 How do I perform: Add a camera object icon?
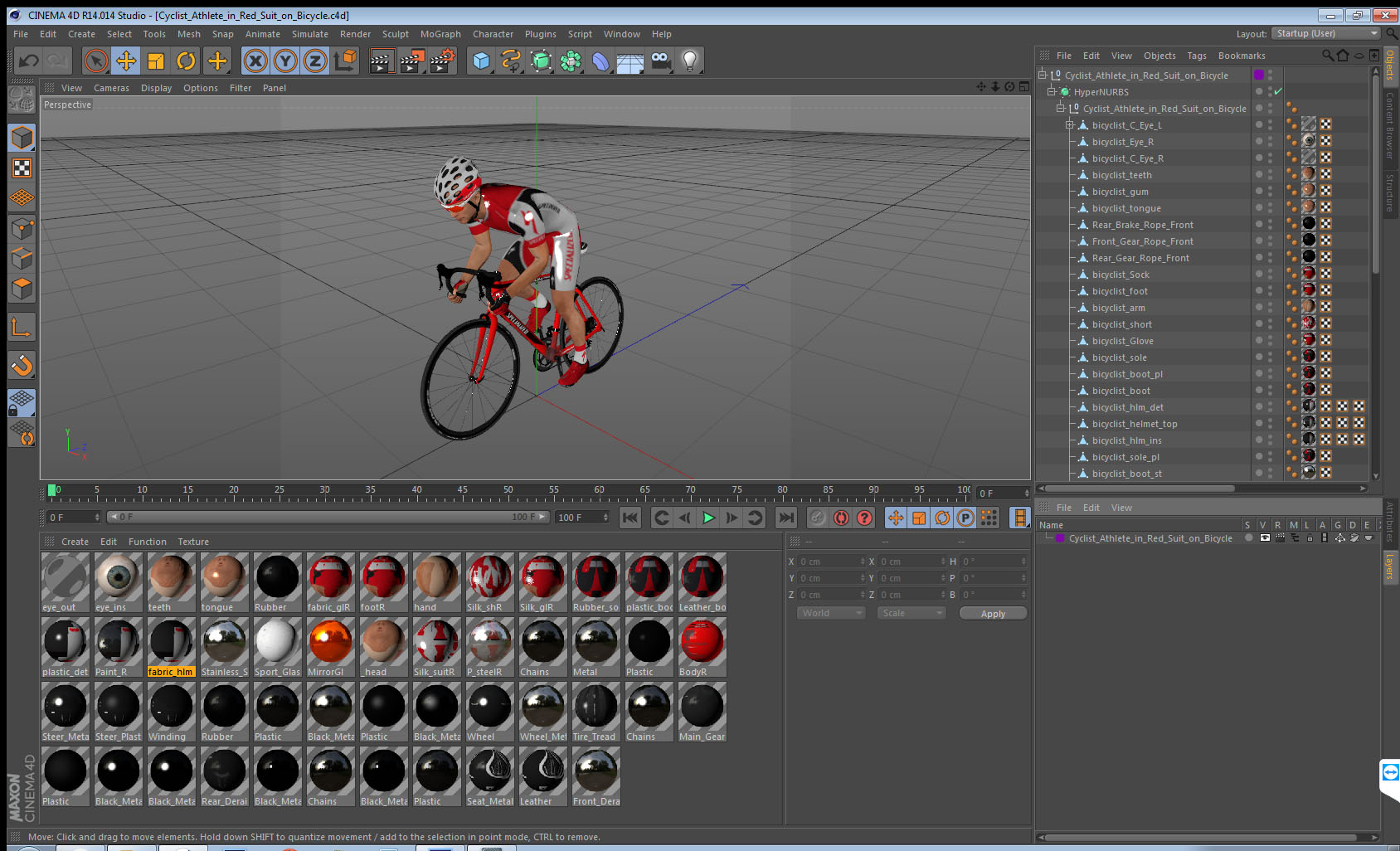tap(660, 61)
